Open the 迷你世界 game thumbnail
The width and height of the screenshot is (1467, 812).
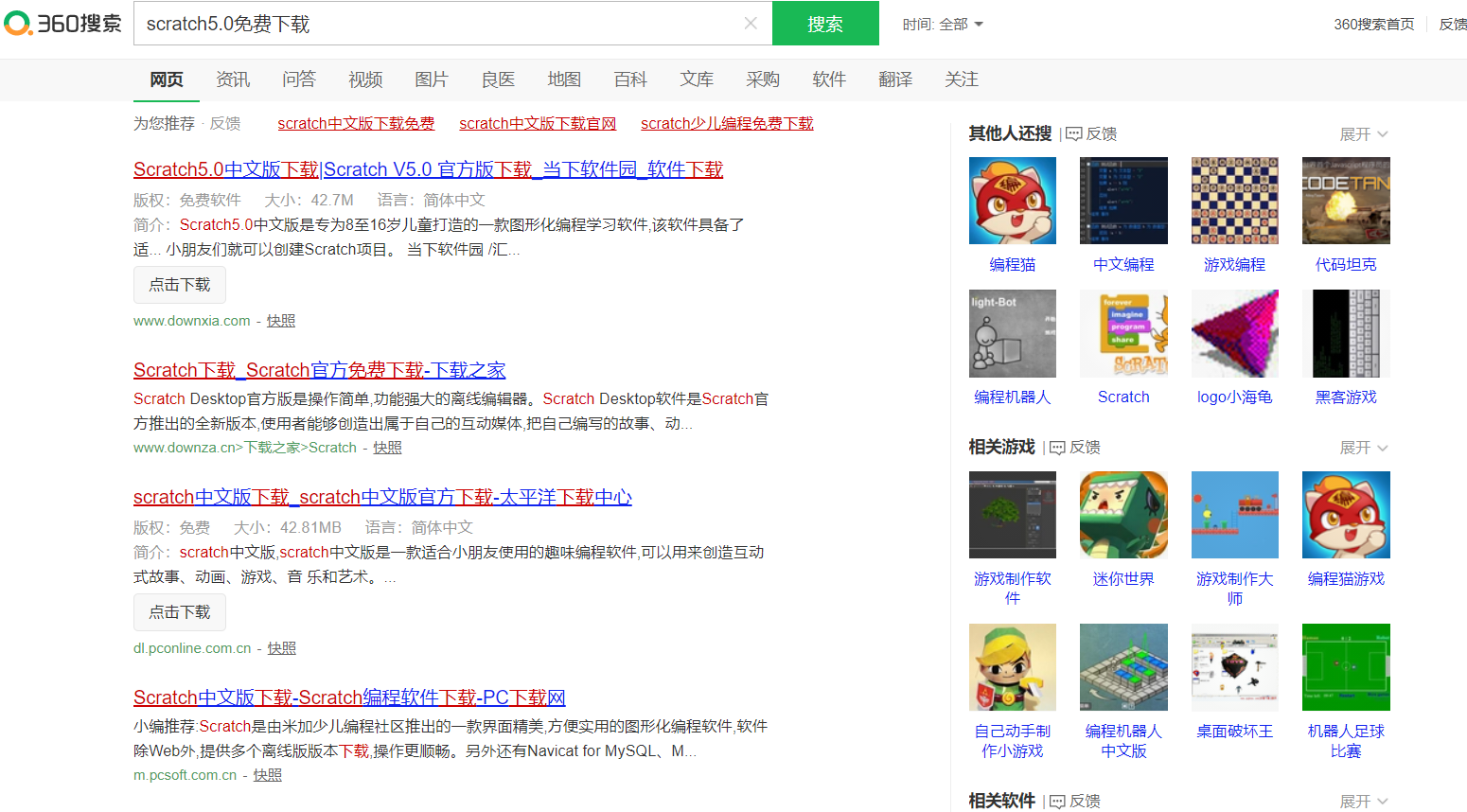click(1123, 515)
